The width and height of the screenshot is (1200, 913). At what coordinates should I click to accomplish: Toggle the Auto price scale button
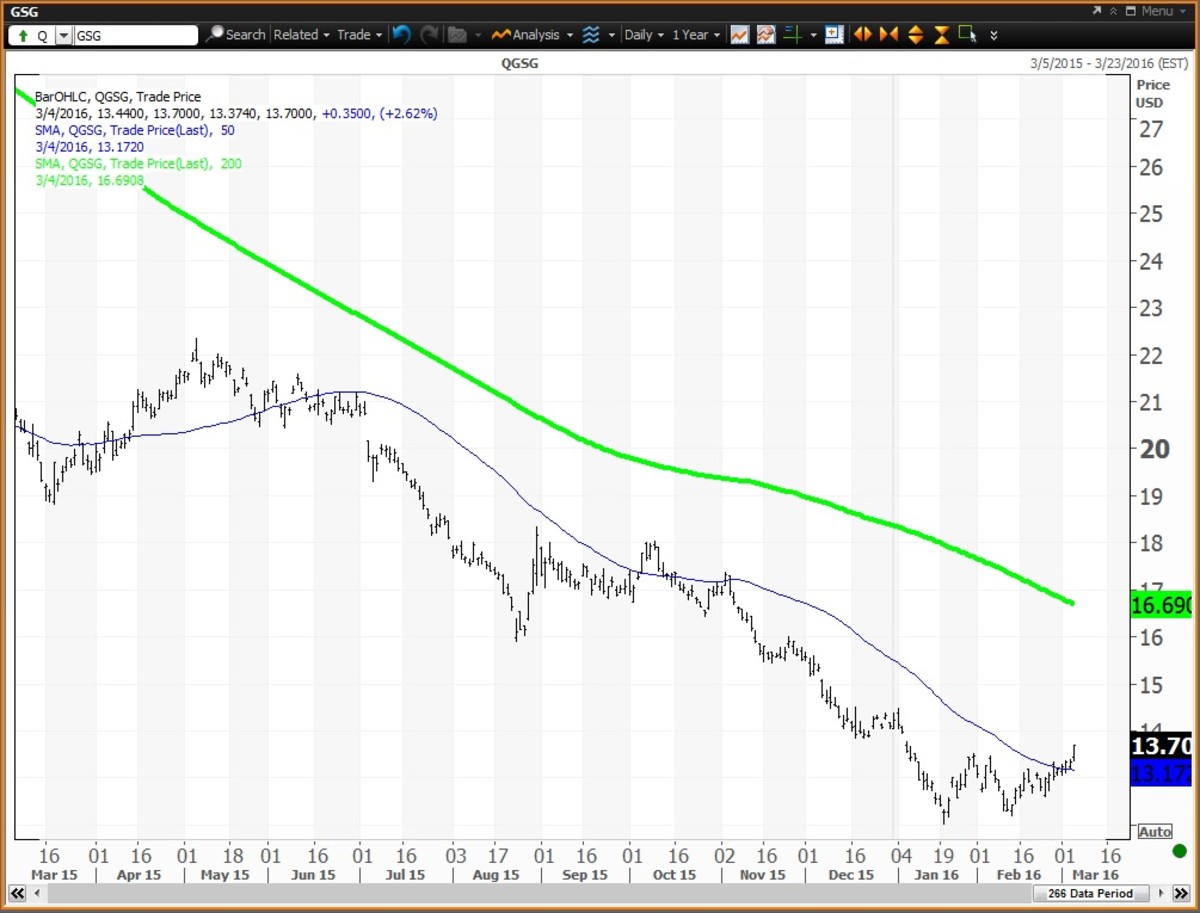point(1154,832)
